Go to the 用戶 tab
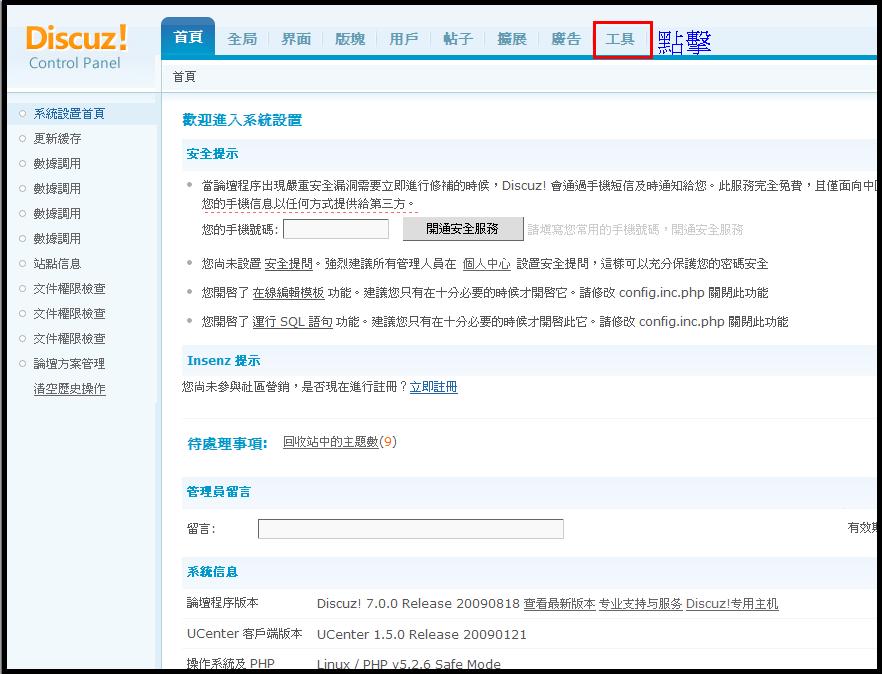The width and height of the screenshot is (882, 674). (x=404, y=39)
